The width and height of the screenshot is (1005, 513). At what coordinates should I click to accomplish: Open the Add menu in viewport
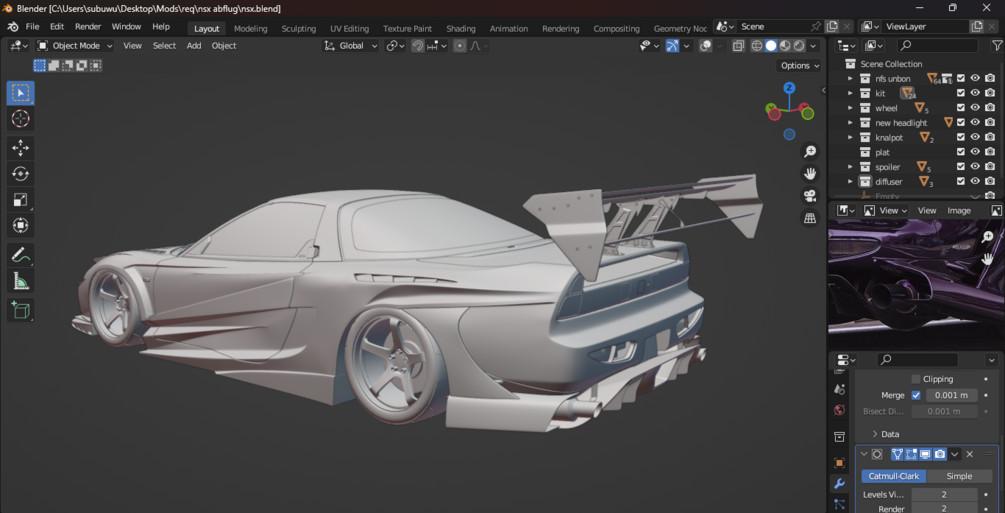point(194,46)
